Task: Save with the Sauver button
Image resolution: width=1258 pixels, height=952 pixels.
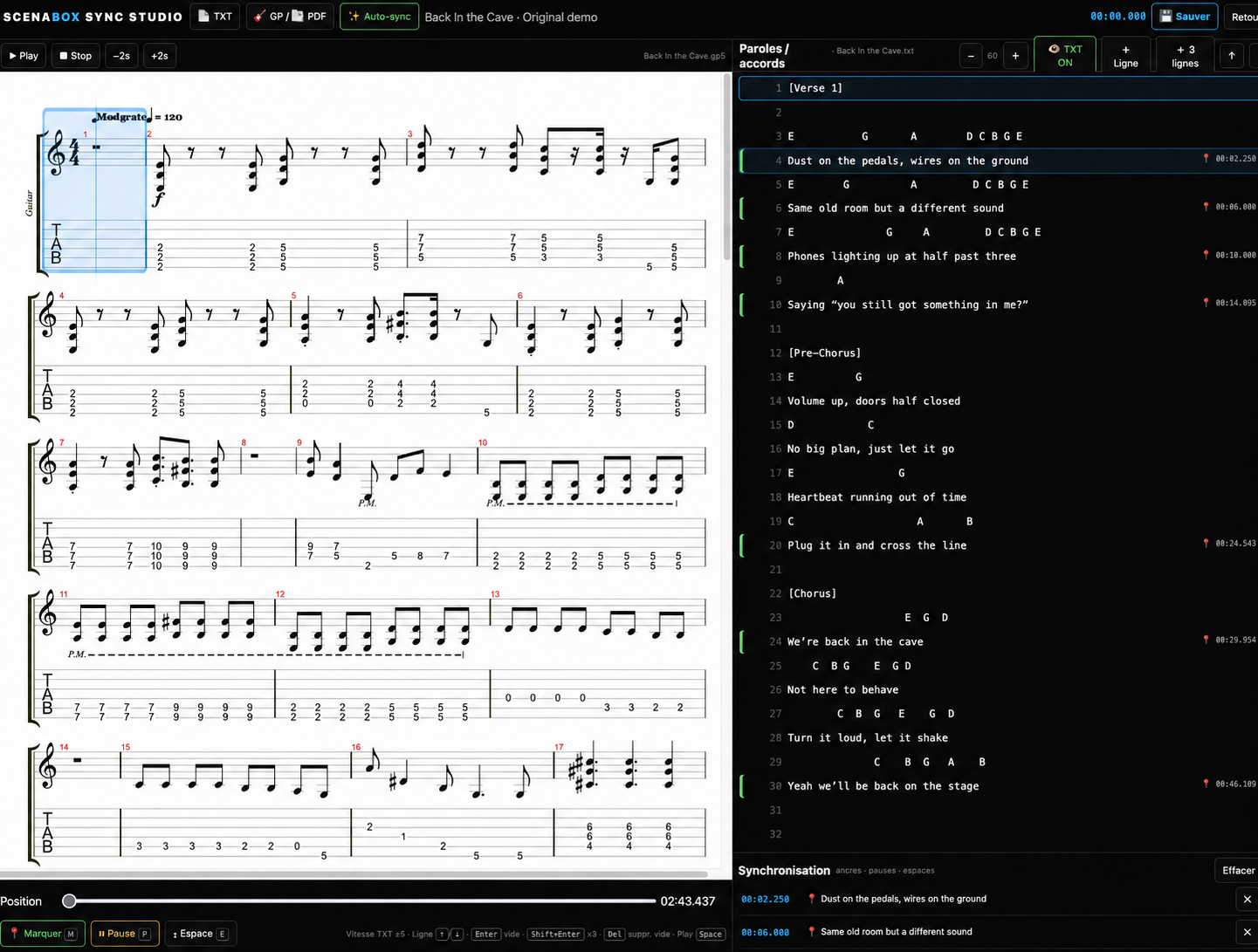Action: click(x=1185, y=17)
